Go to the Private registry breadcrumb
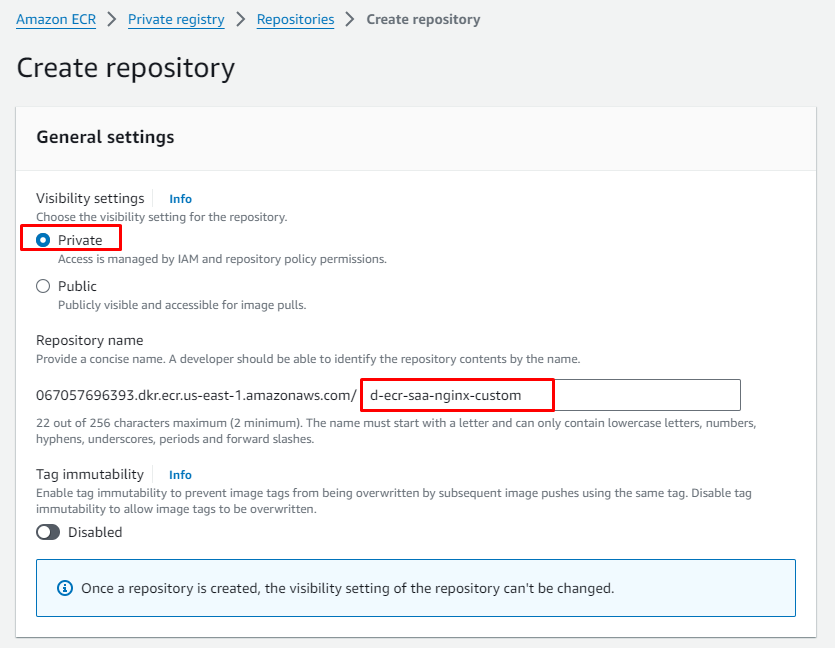 point(176,19)
